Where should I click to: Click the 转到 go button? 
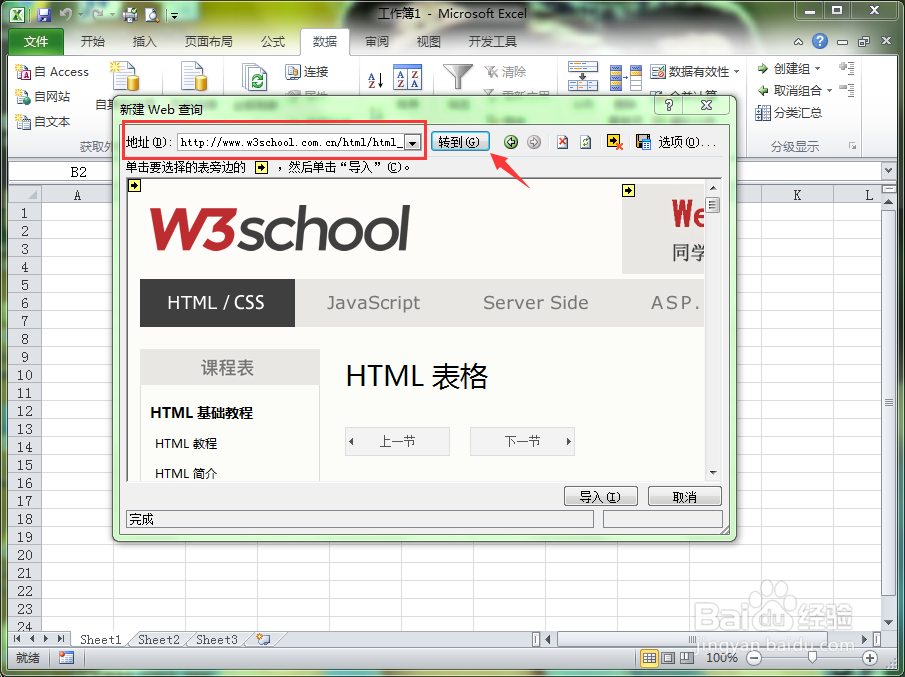(460, 142)
